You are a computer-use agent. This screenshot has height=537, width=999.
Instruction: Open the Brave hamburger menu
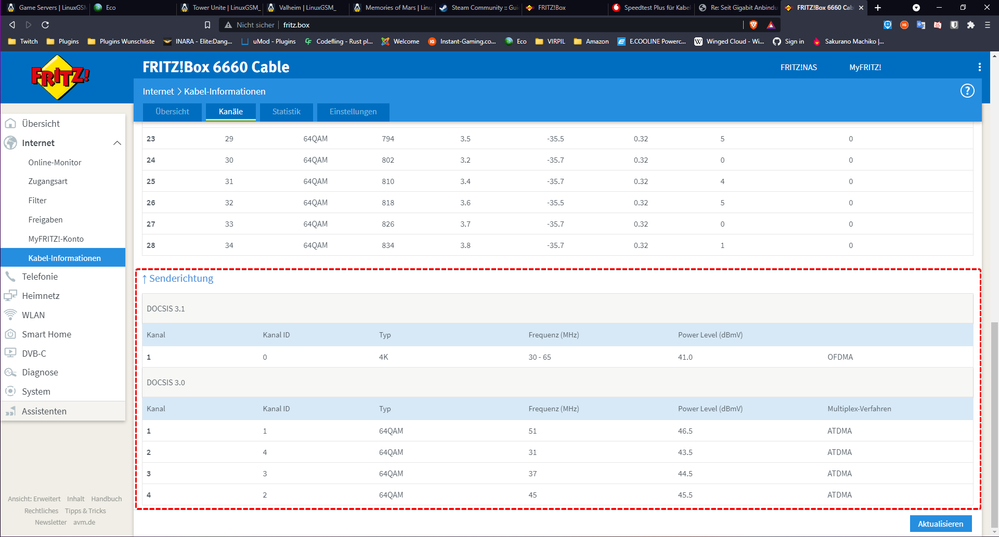coord(987,25)
